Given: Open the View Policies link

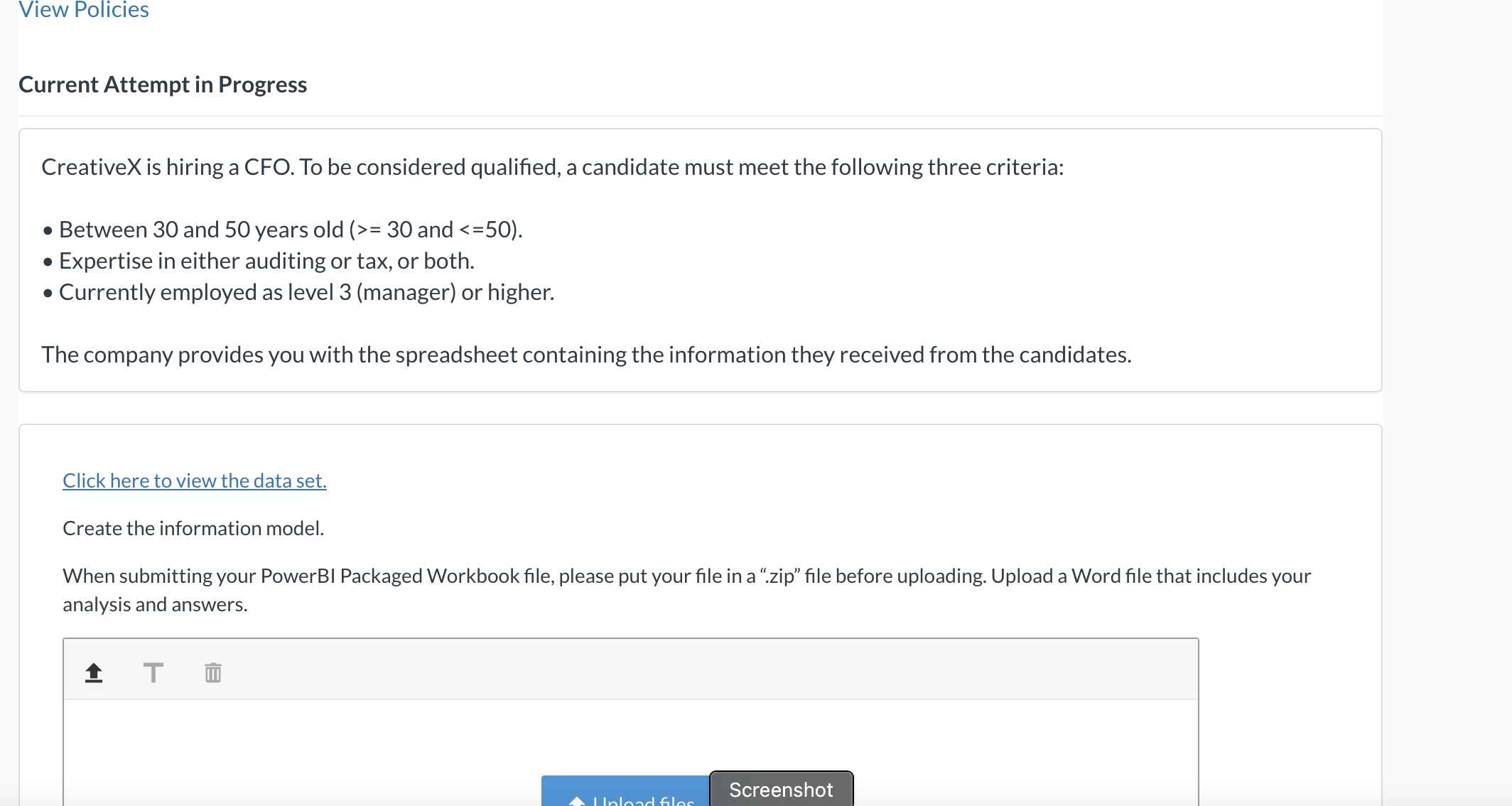Looking at the screenshot, I should [84, 10].
